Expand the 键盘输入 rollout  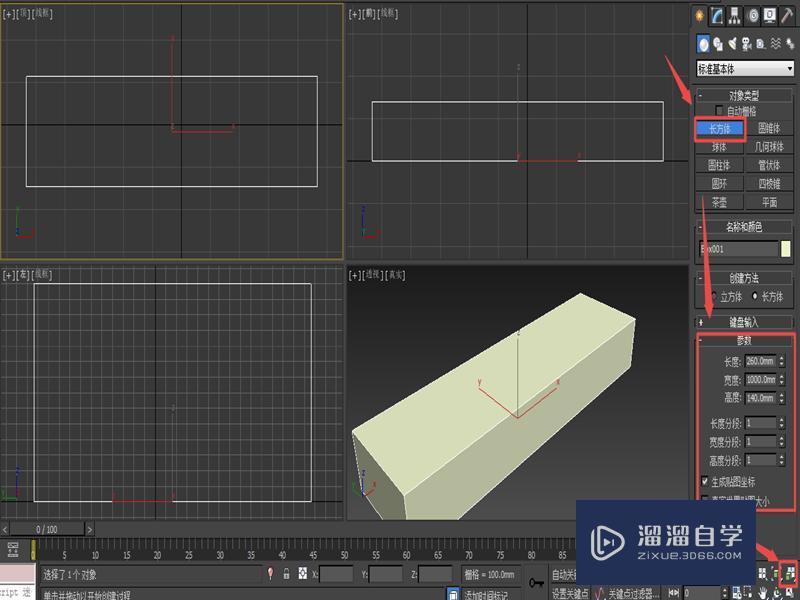[745, 323]
